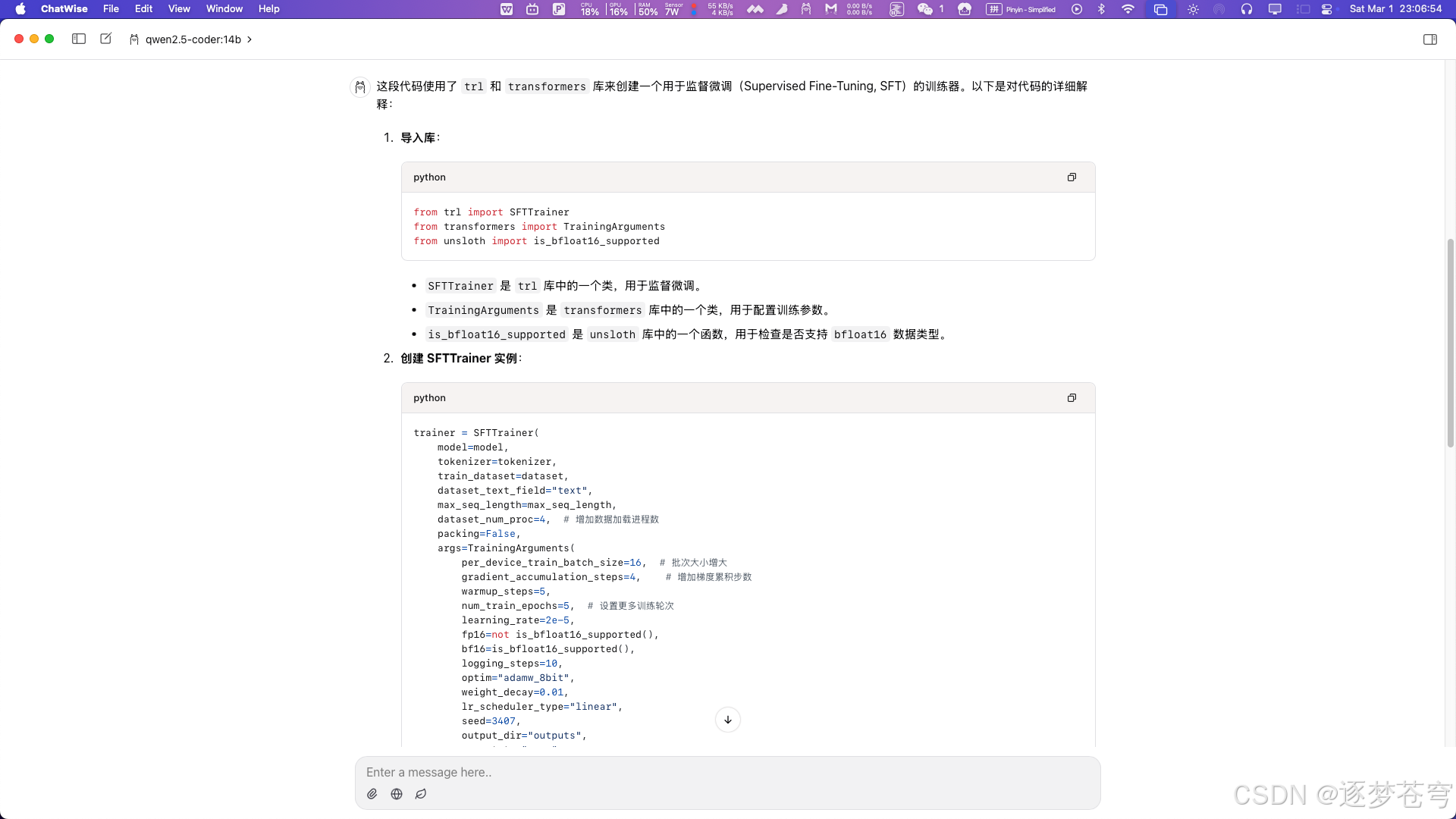
Task: Enable web search with the globe icon
Action: coord(396,793)
